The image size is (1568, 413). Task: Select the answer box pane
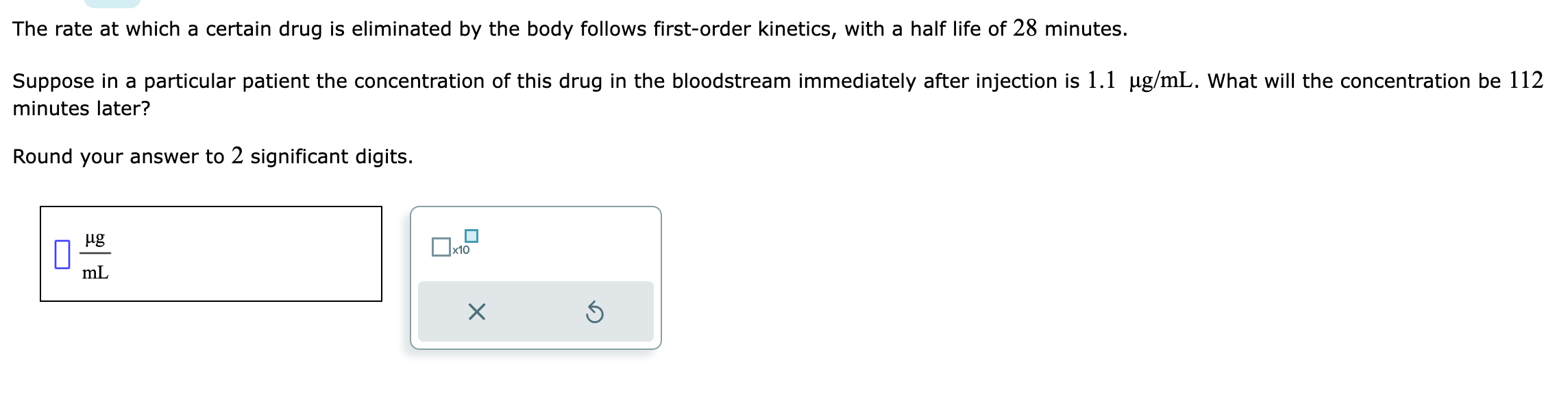210,252
